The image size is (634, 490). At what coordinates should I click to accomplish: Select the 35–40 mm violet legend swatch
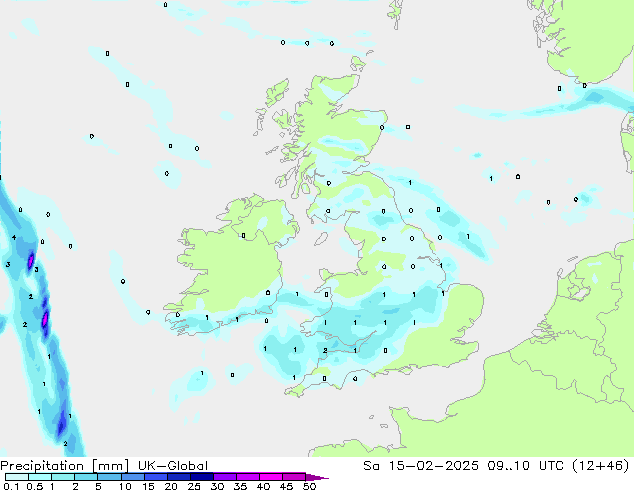click(247, 477)
